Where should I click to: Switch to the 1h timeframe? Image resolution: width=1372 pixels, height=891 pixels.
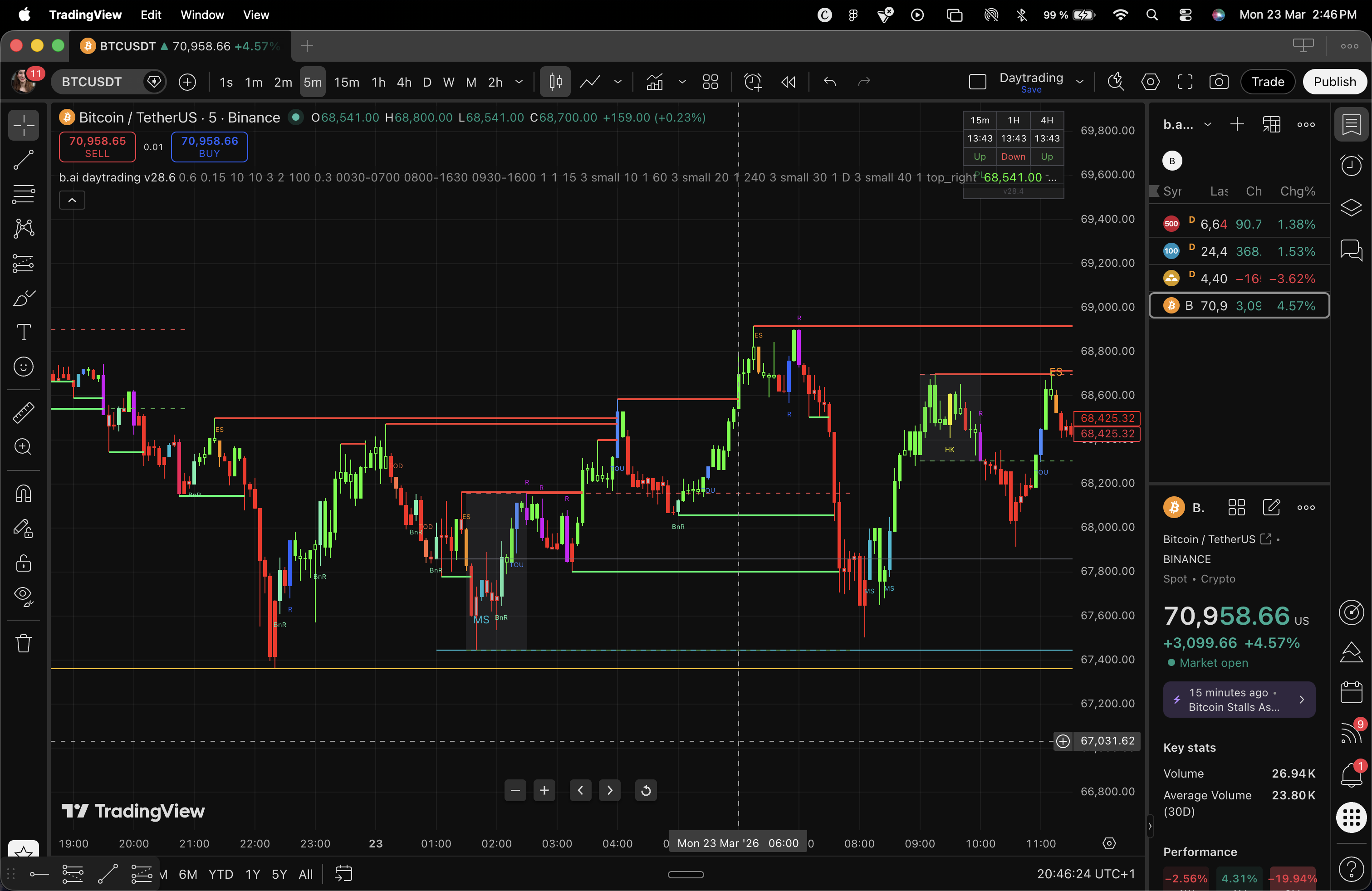tap(378, 82)
